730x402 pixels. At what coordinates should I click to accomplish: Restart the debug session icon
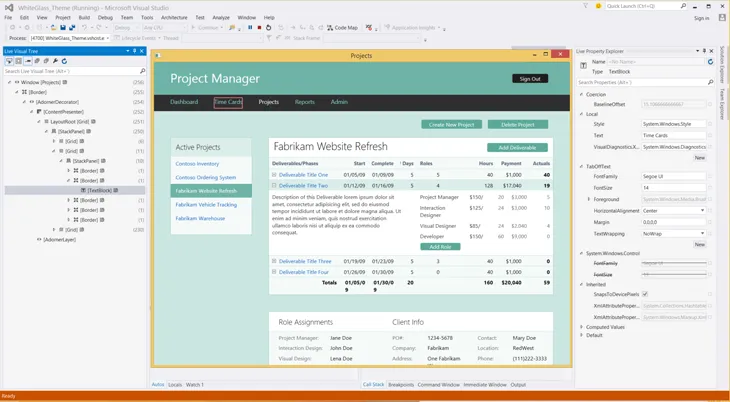point(268,28)
